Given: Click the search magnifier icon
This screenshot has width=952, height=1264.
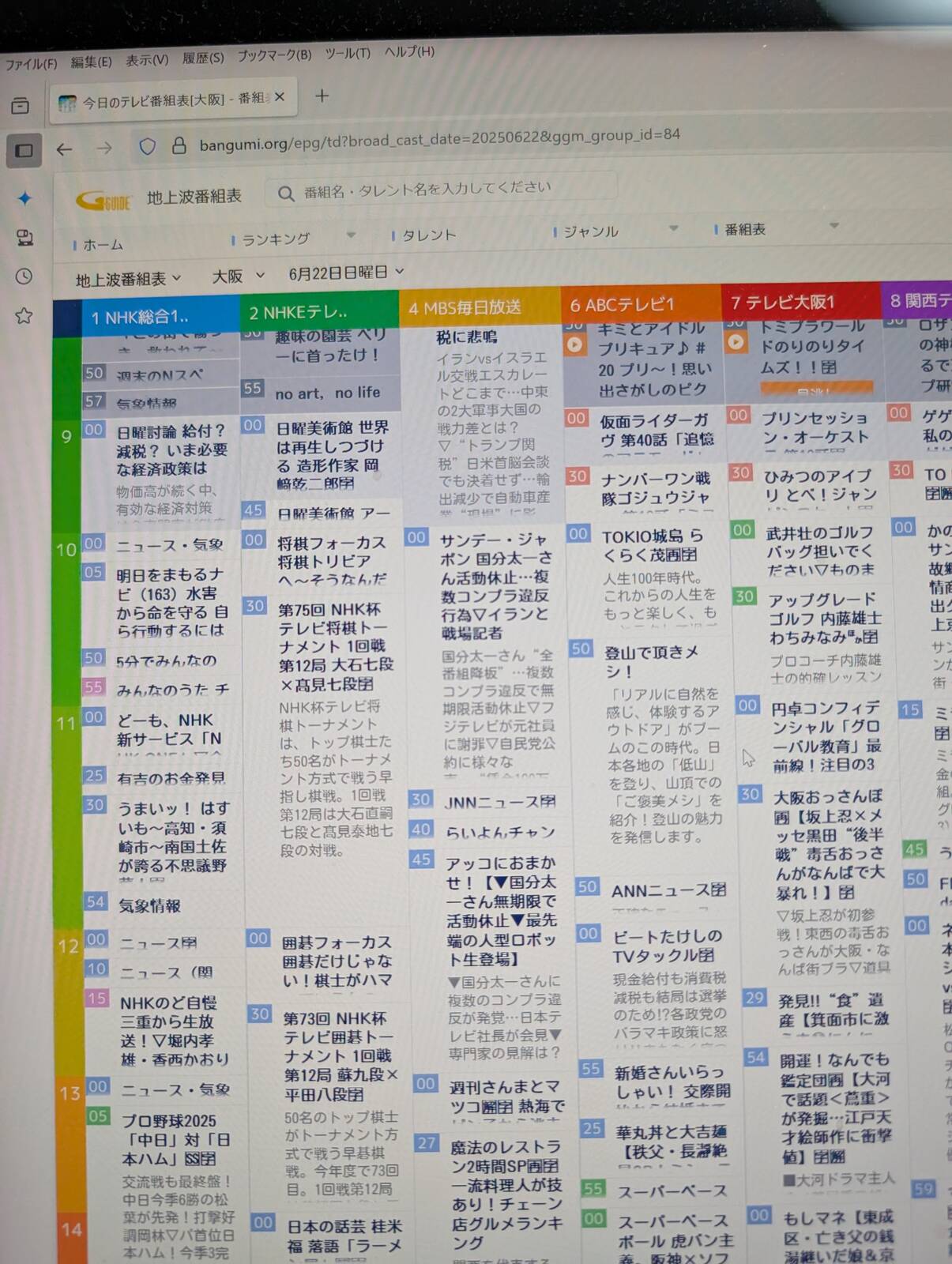Looking at the screenshot, I should pos(285,193).
